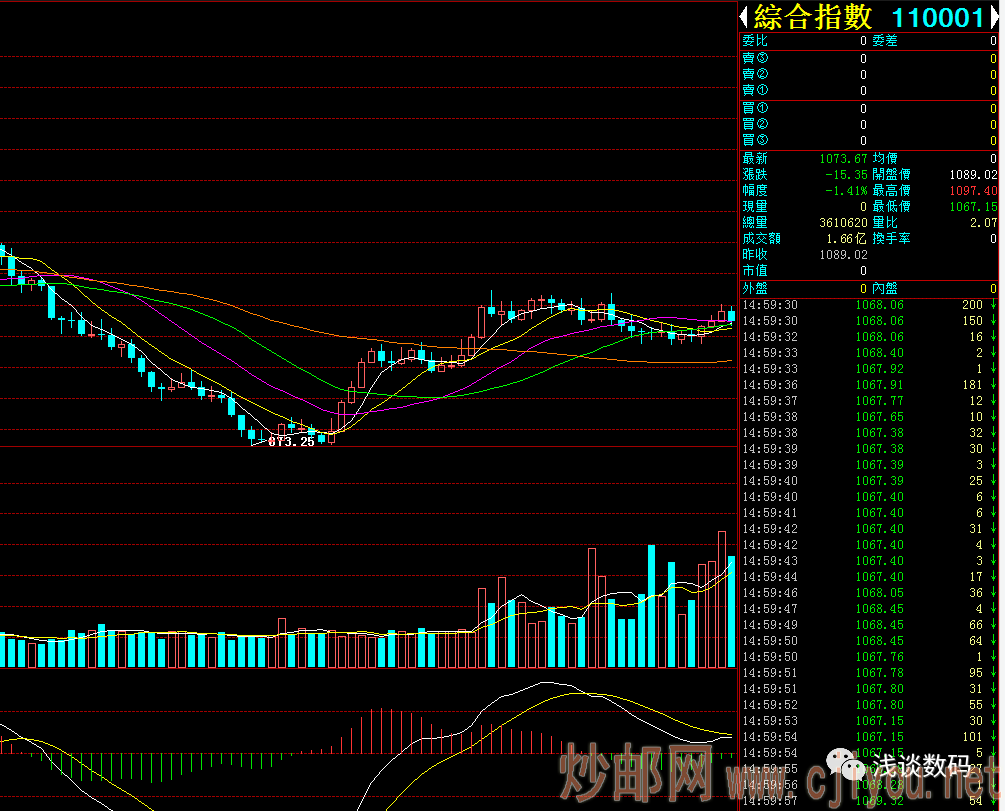Image resolution: width=1005 pixels, height=811 pixels.
Task: Click the 14:59:49 tick row with volume 66
Action: click(x=869, y=625)
